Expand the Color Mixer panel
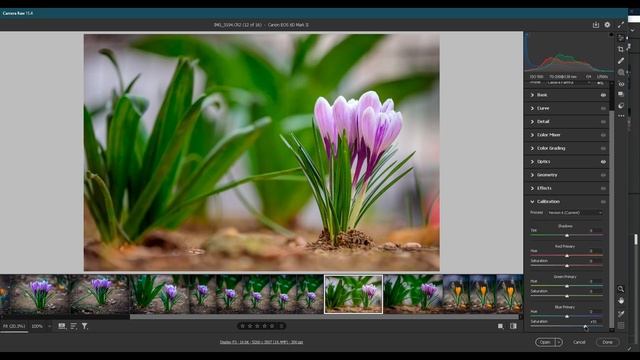The image size is (640, 360). (x=532, y=135)
